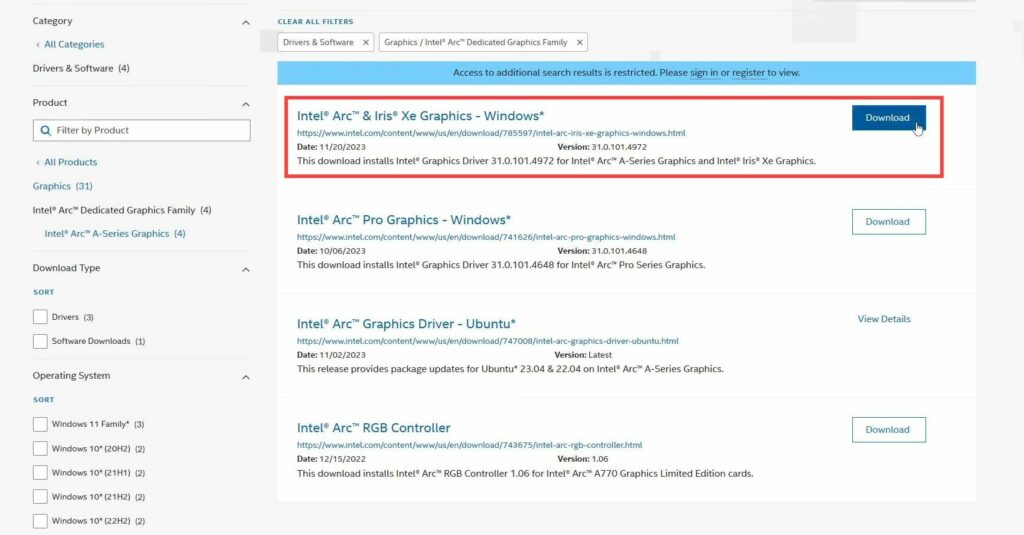Go back to All Products
Screen dimensions: 1024x535
pos(67,162)
